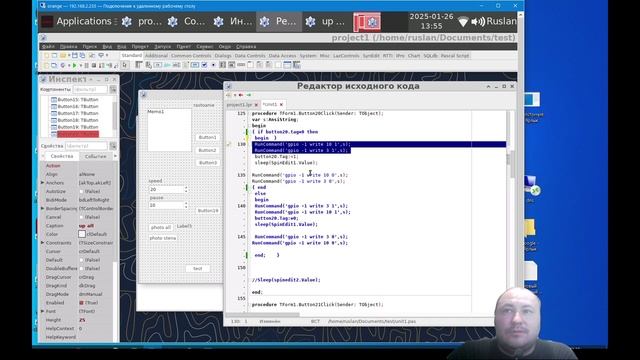
Task: Pick TCheckBox component from the palette
Action: pyautogui.click(x=204, y=65)
